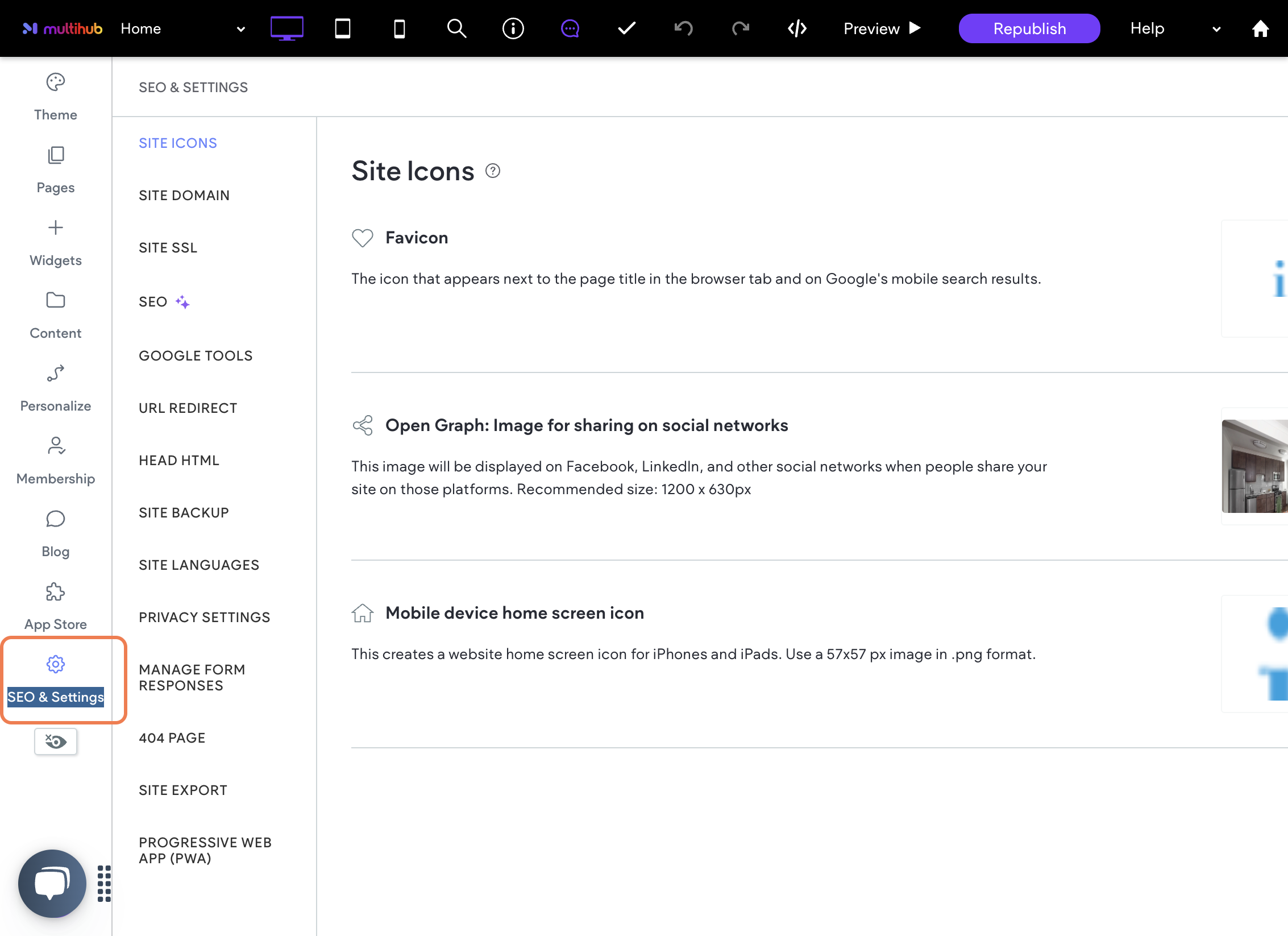Viewport: 1288px width, 936px height.
Task: Click the mobile home screen icon thumbnail
Action: pos(1255,654)
